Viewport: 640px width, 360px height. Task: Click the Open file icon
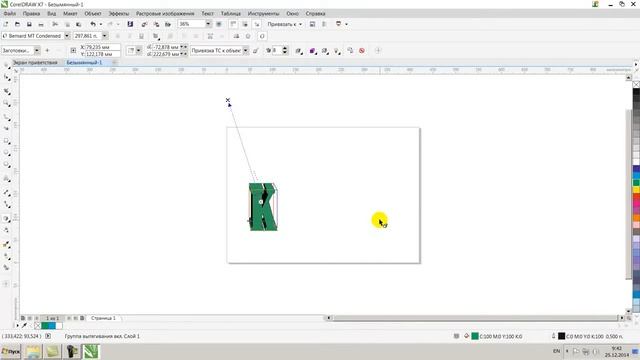point(17,24)
